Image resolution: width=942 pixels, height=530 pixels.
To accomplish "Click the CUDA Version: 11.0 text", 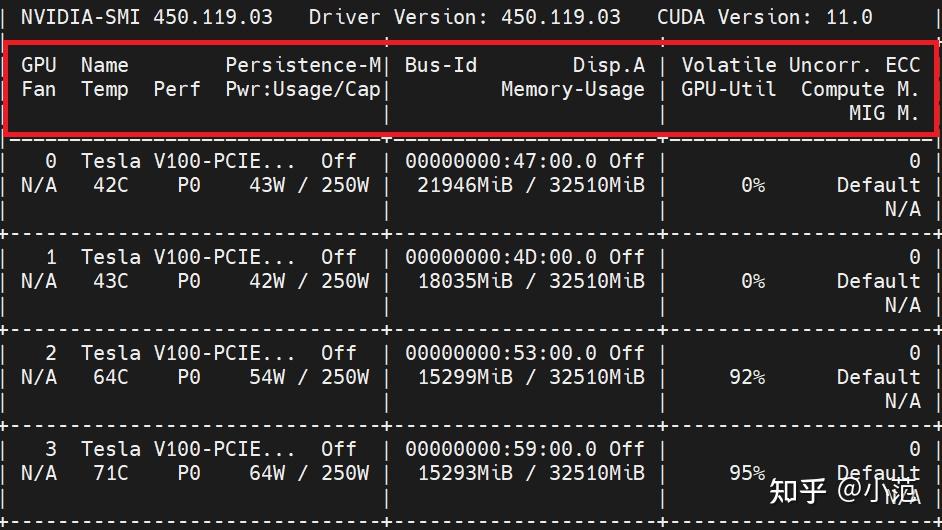I will click(x=764, y=17).
